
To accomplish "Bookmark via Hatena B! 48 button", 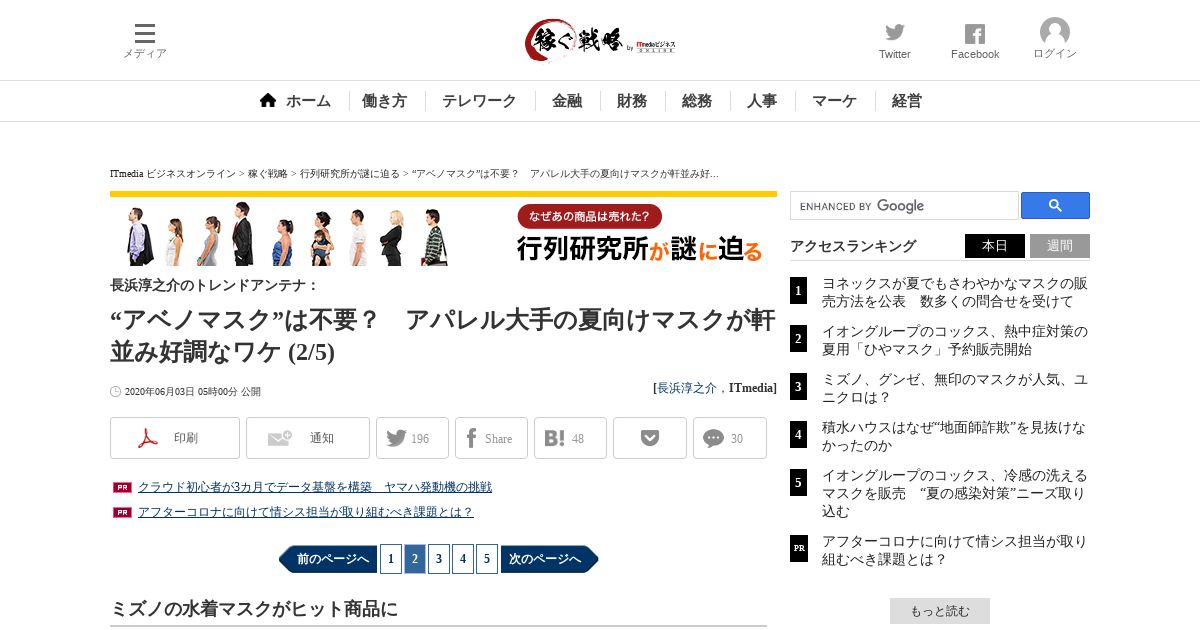I will [570, 438].
